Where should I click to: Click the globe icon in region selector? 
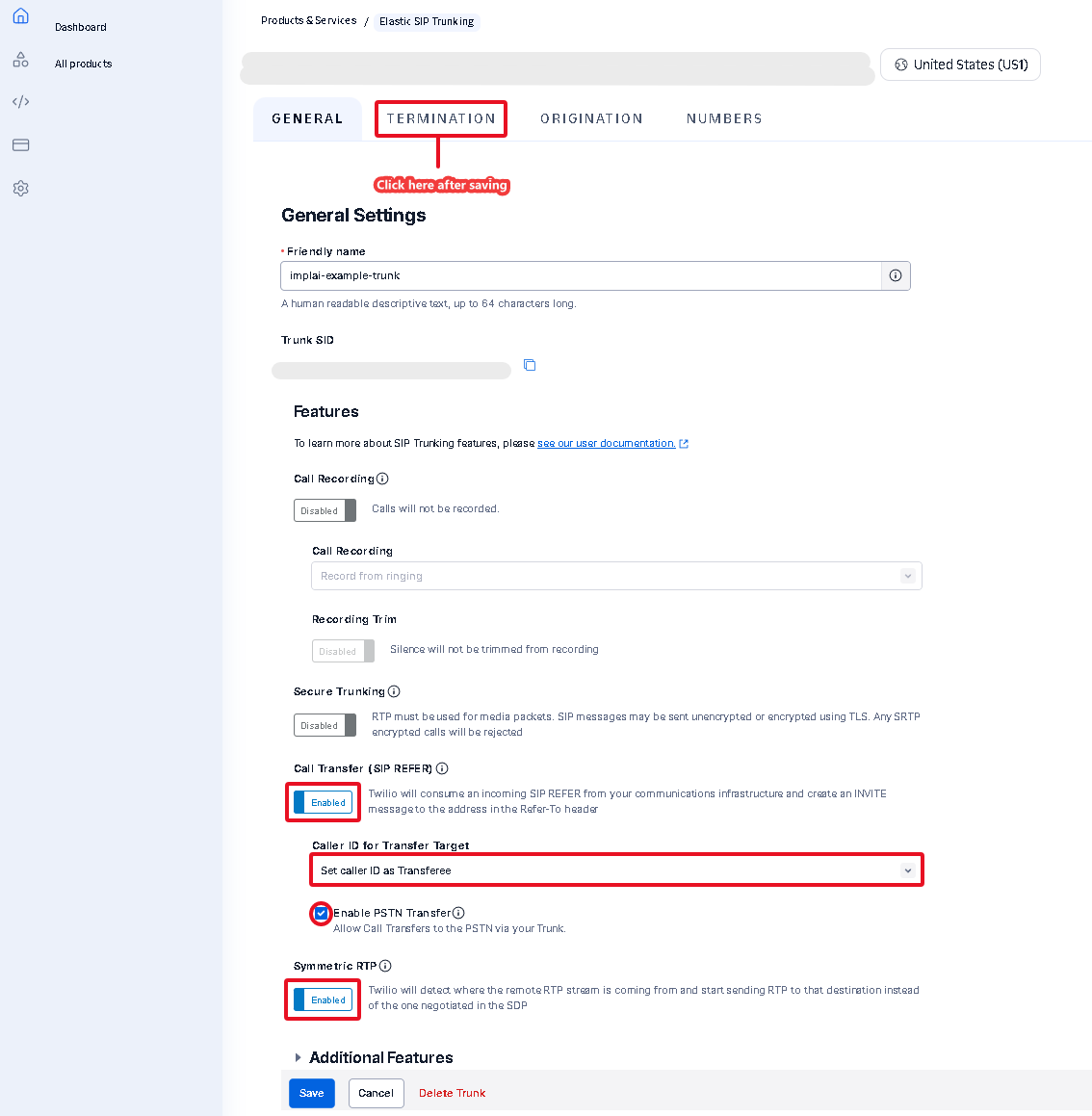click(901, 65)
